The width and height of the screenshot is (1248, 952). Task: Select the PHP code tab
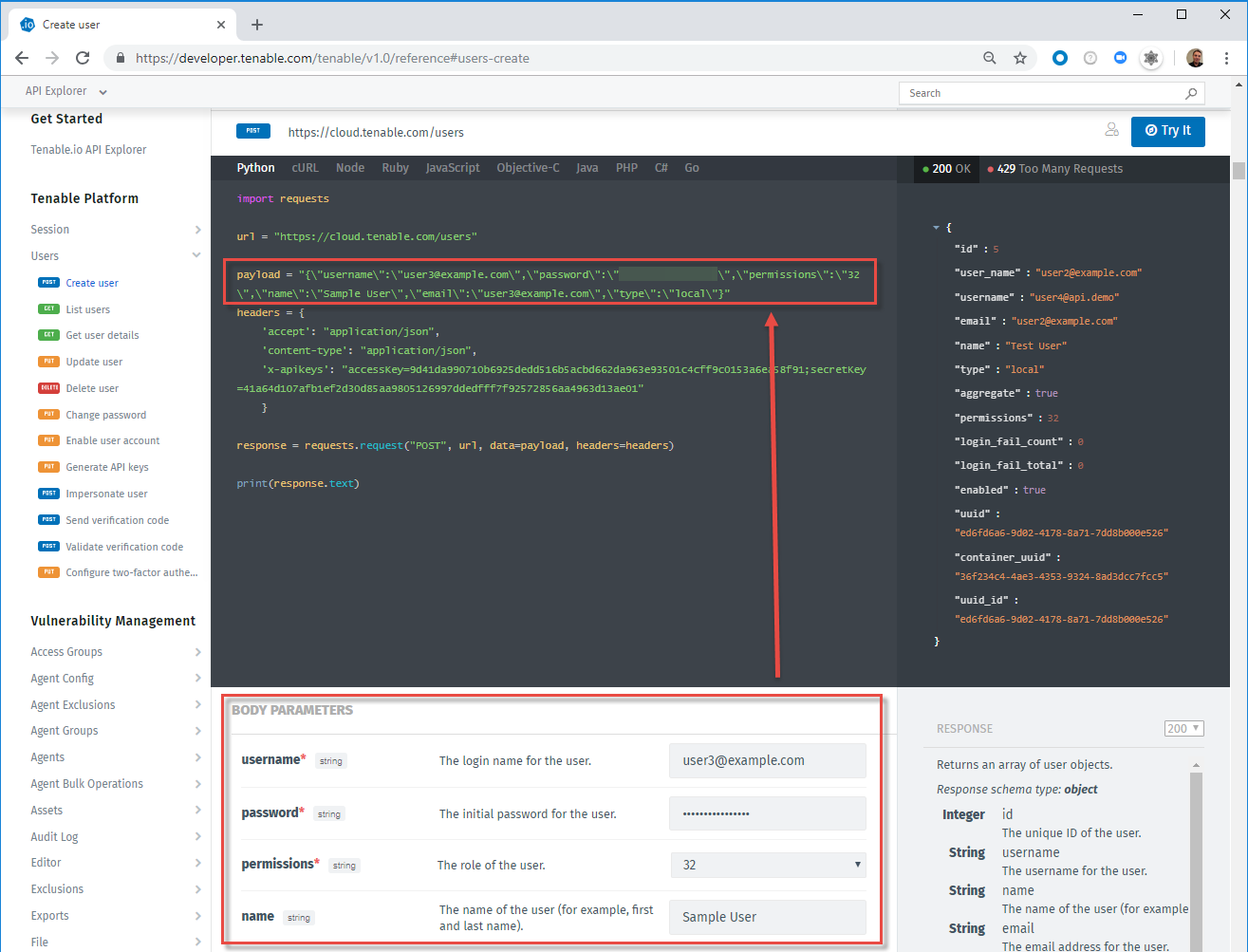coord(626,168)
